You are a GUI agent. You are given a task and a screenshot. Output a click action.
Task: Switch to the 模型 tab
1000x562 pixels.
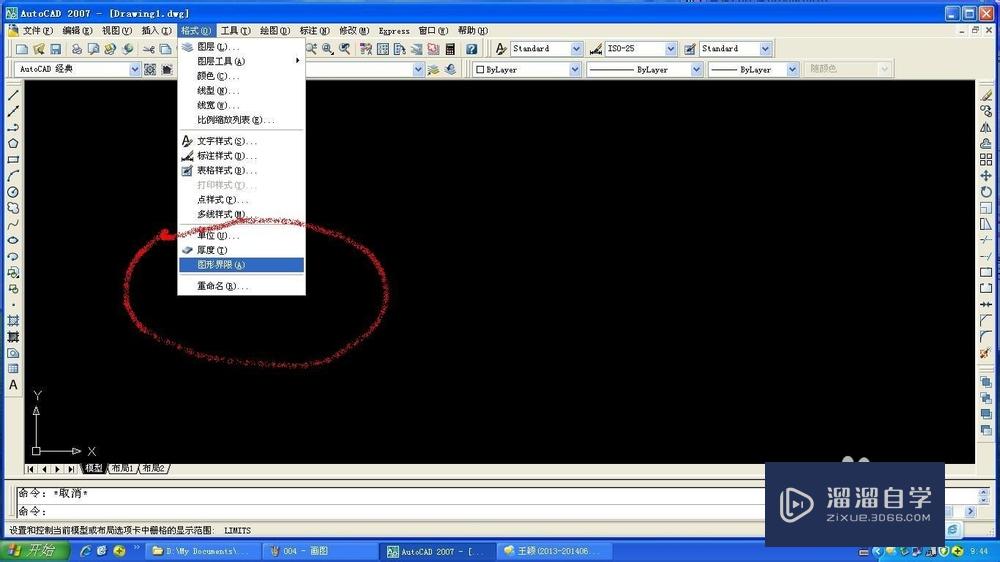94,468
